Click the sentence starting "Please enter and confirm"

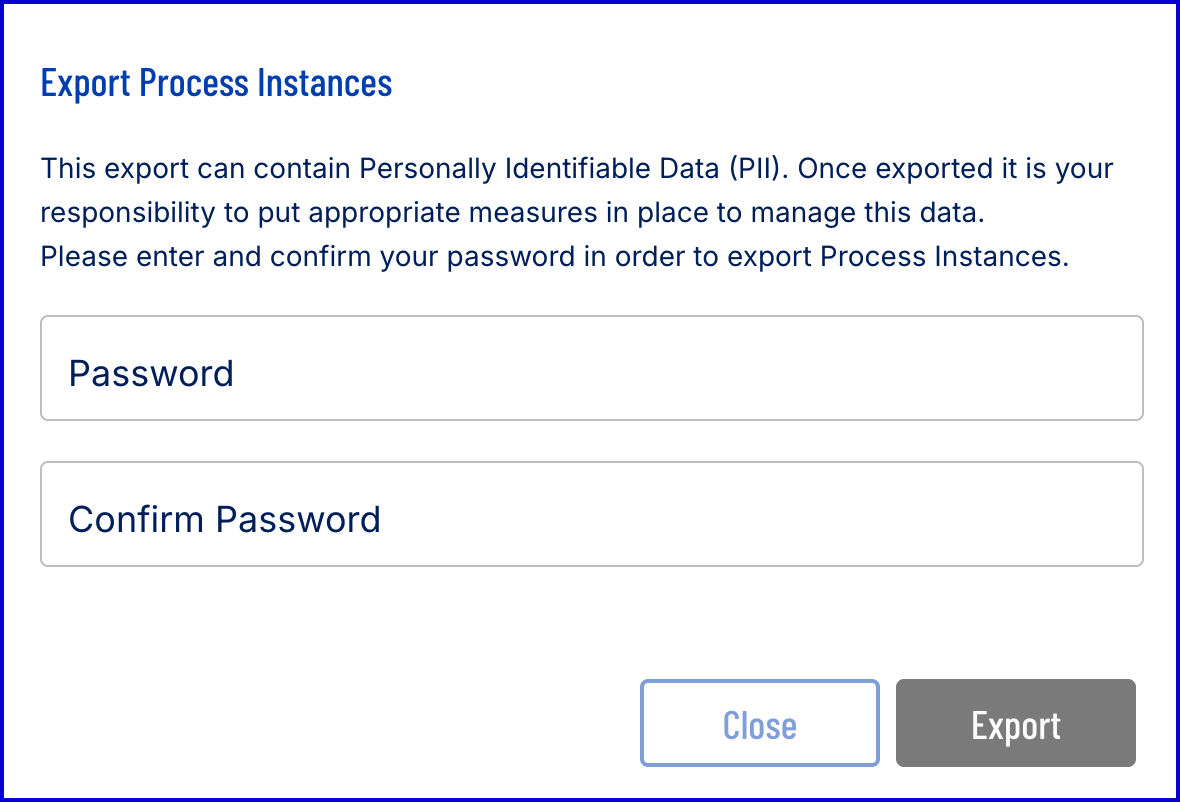point(555,256)
